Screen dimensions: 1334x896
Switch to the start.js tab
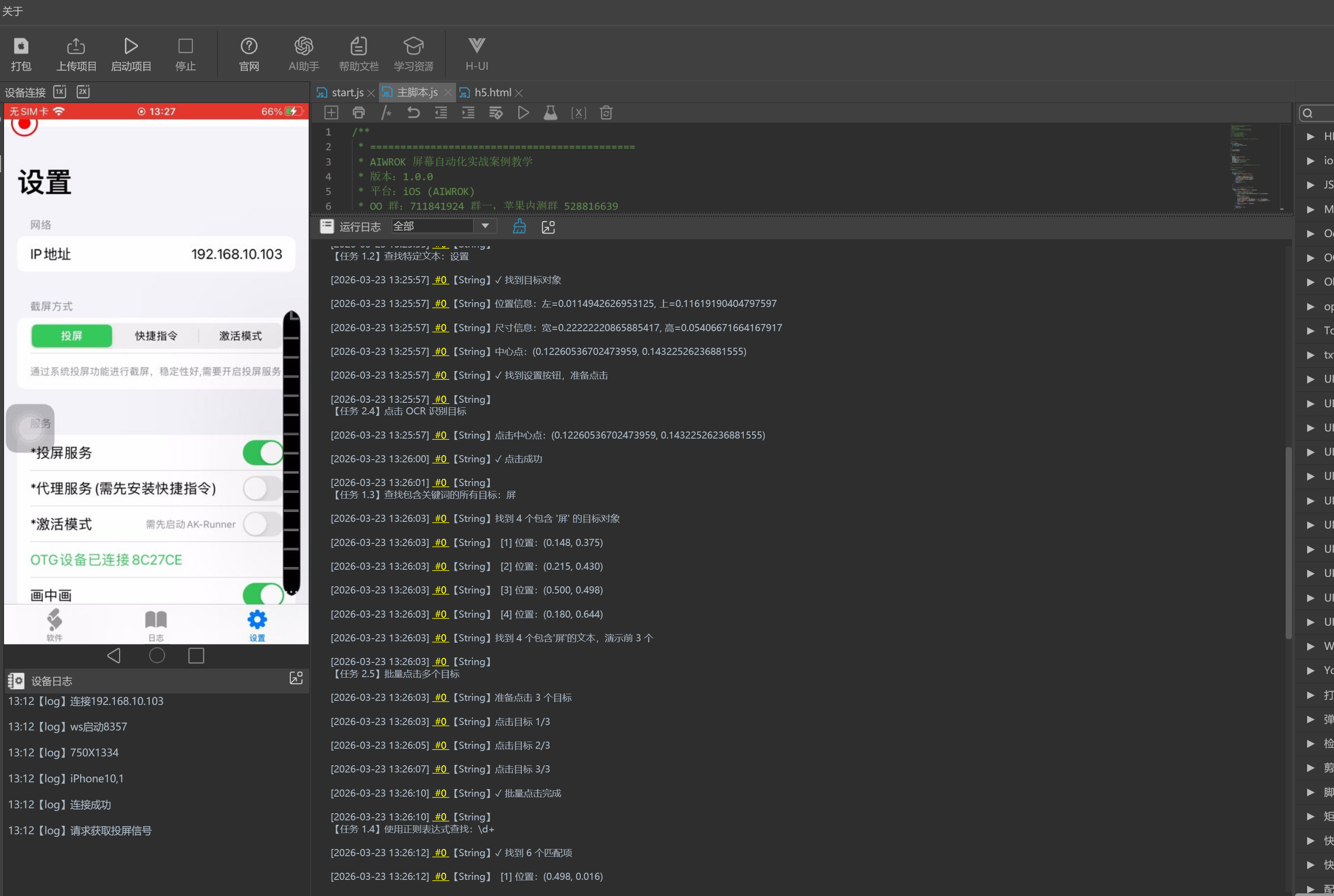[x=347, y=93]
